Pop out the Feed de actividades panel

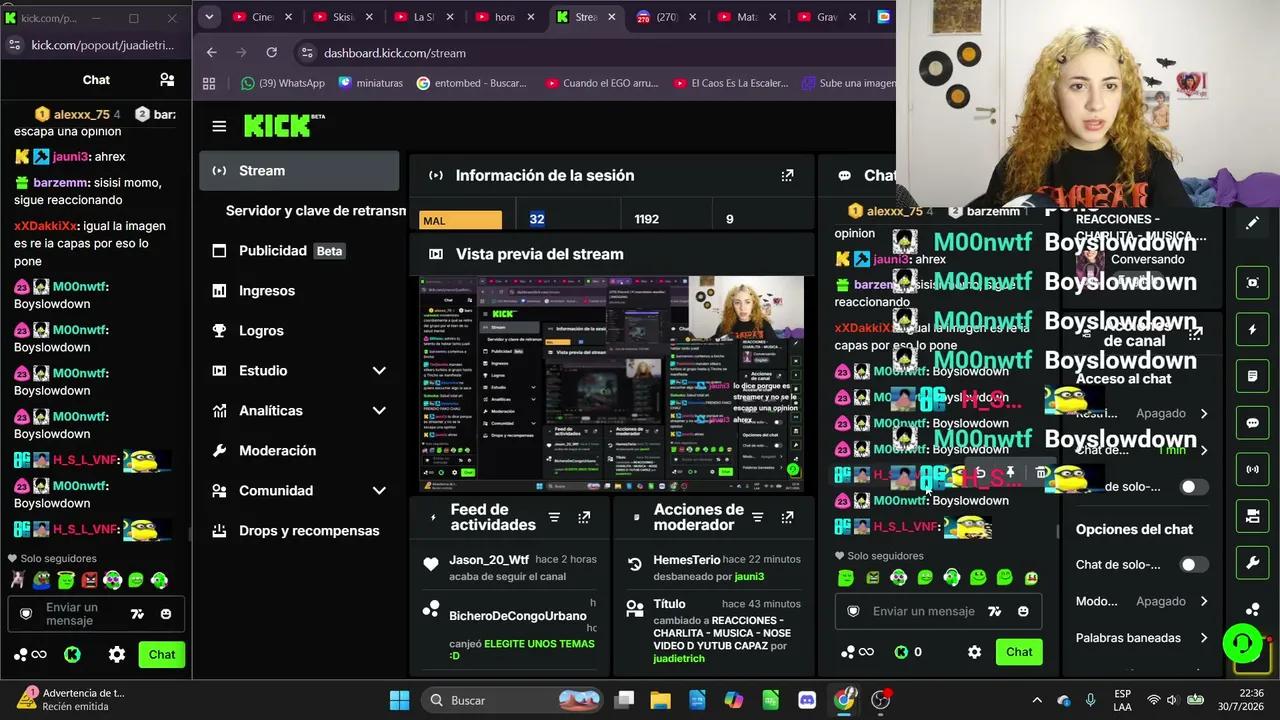584,517
